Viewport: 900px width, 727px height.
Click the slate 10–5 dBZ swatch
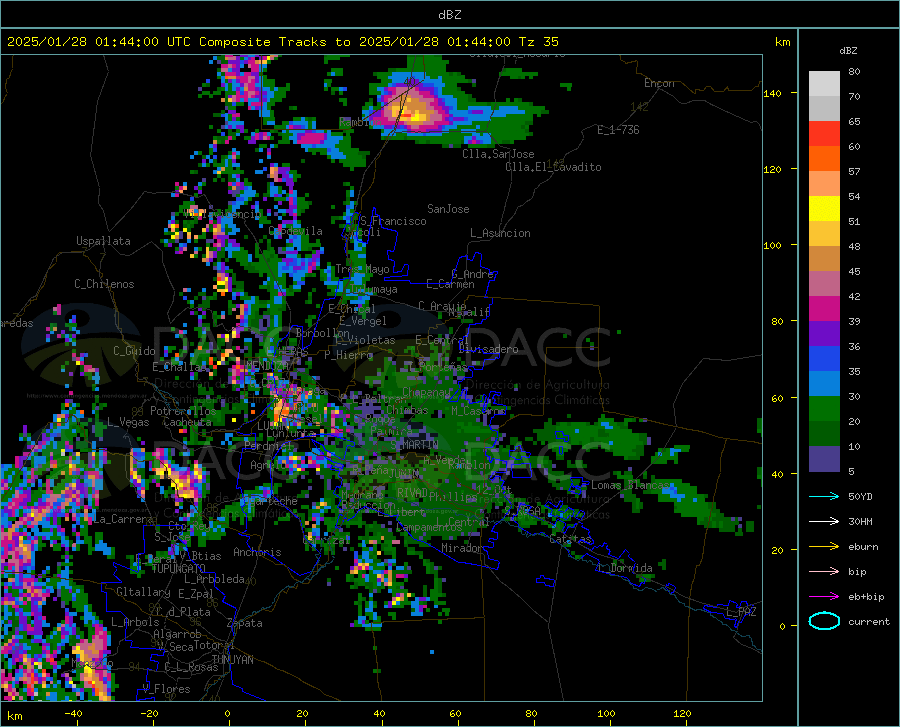point(824,459)
